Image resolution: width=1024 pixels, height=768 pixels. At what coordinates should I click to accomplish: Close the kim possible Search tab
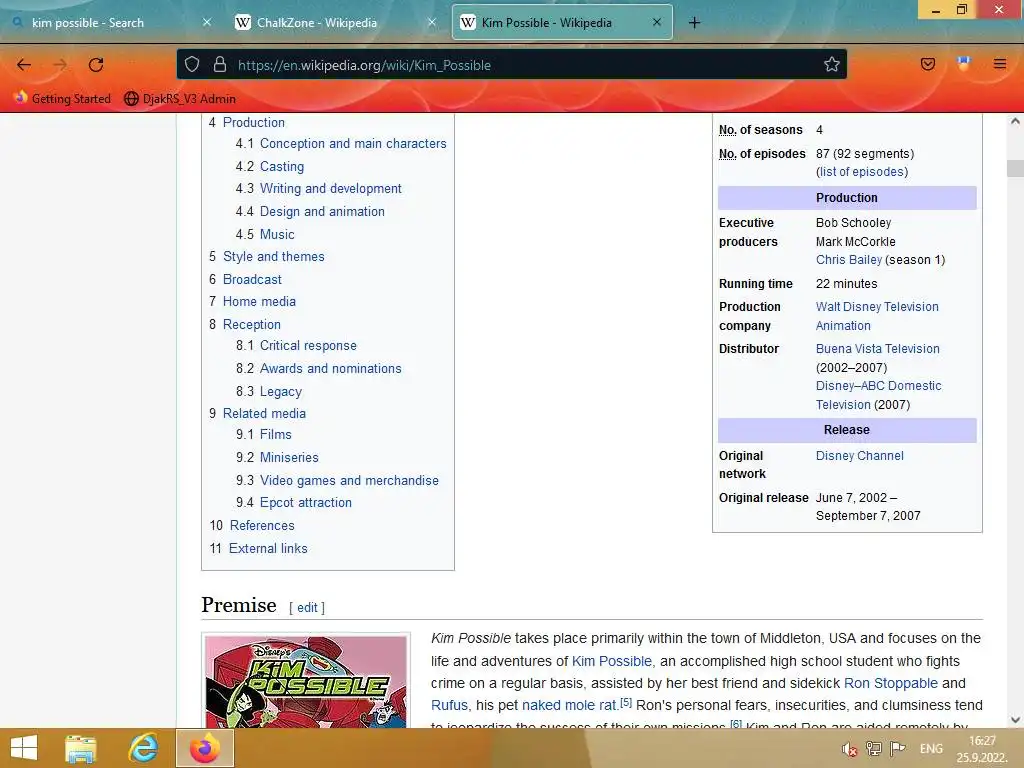point(206,22)
